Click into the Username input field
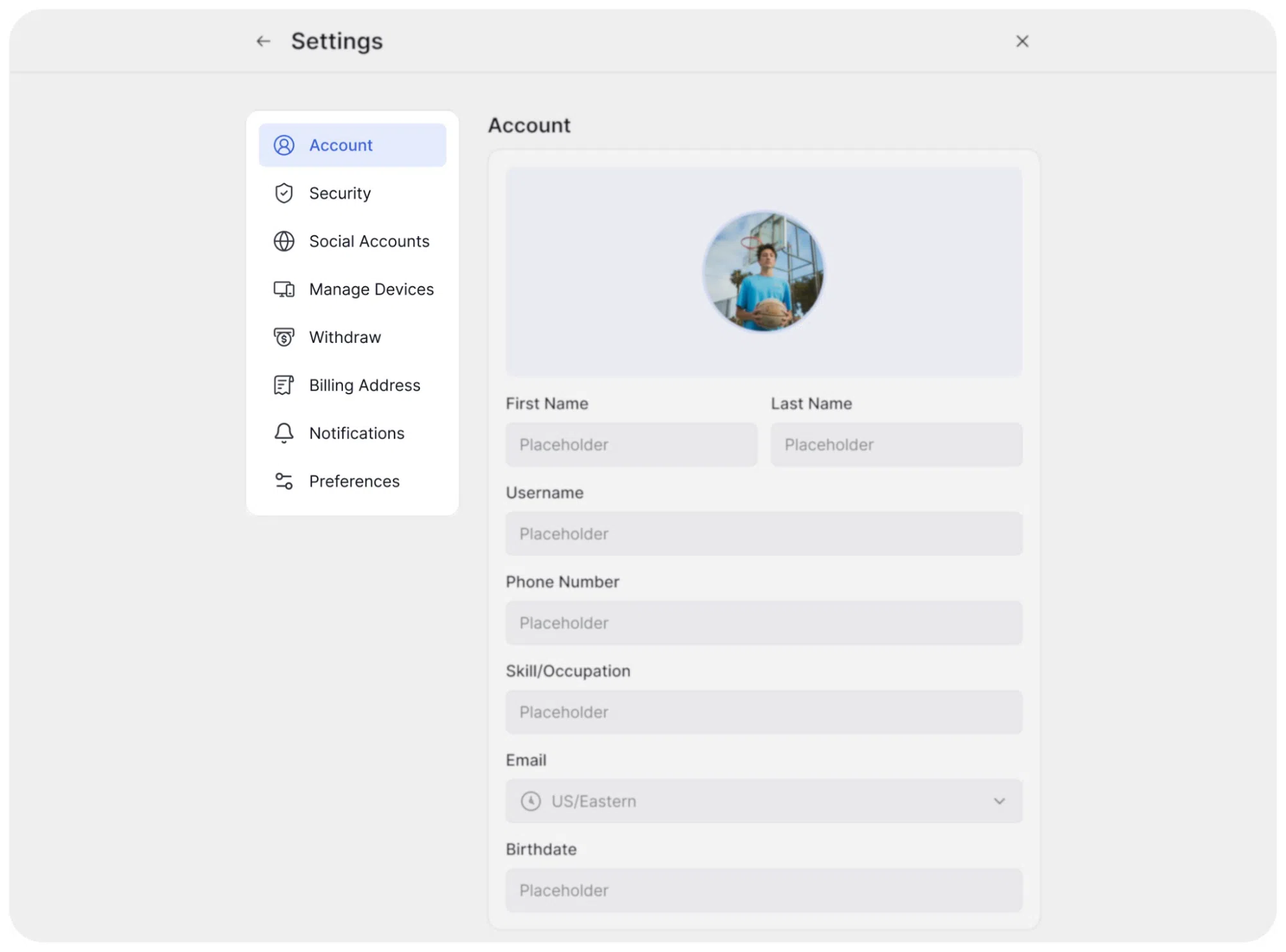Screen dimensions: 1286x952 pos(764,534)
